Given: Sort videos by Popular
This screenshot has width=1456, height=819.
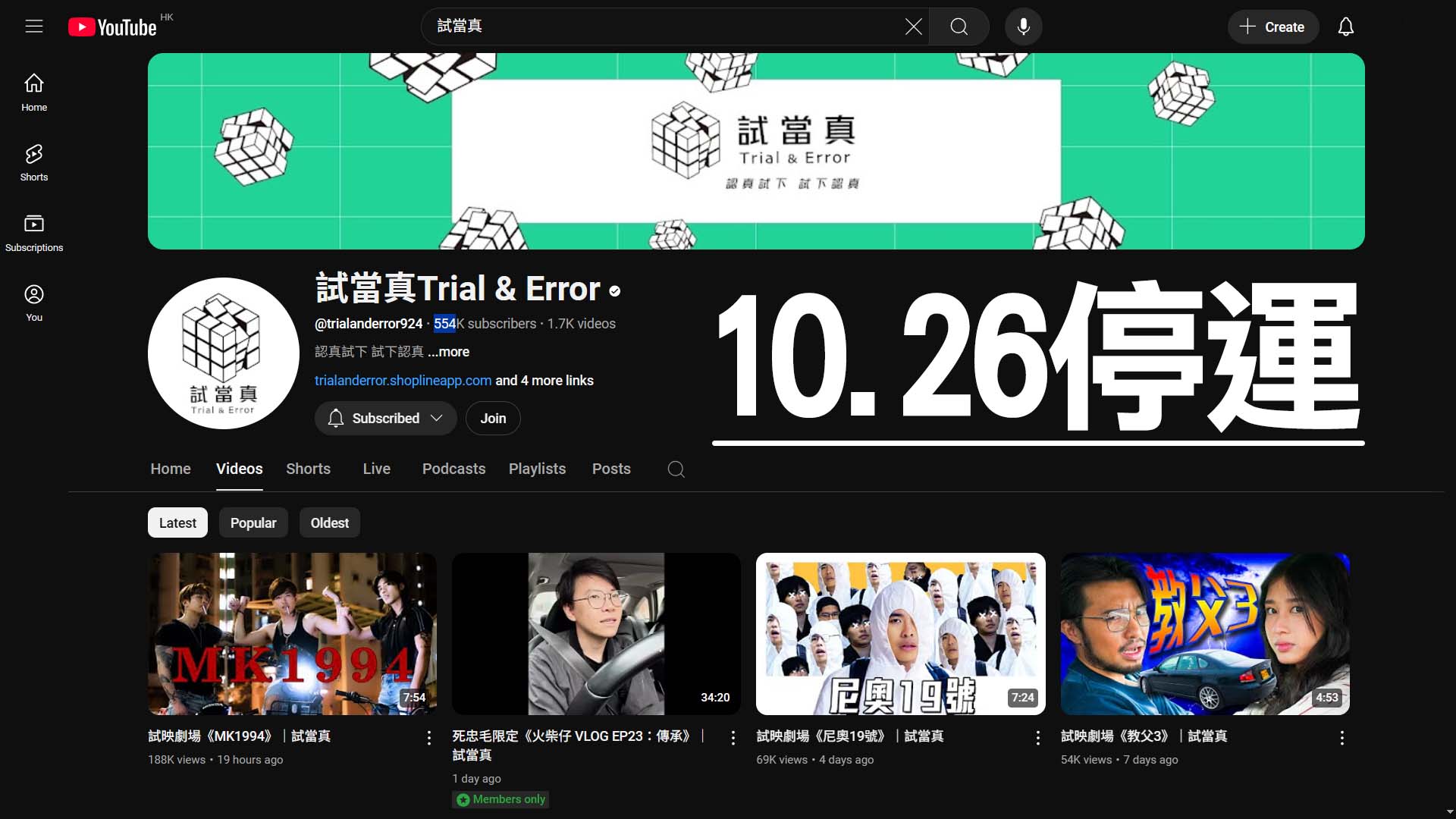Looking at the screenshot, I should (x=253, y=523).
